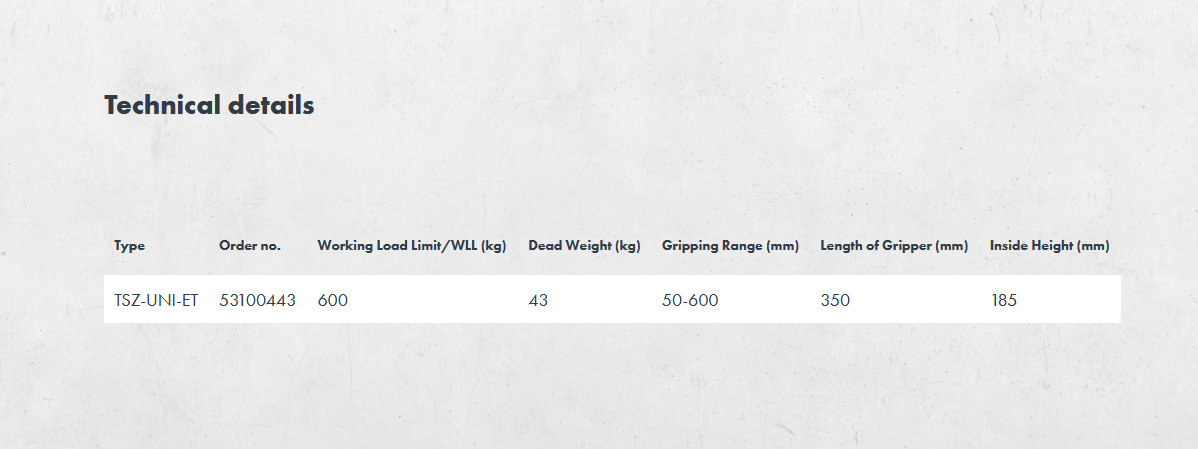Viewport: 1198px width, 449px height.
Task: Click order number 53100443
Action: click(257, 300)
